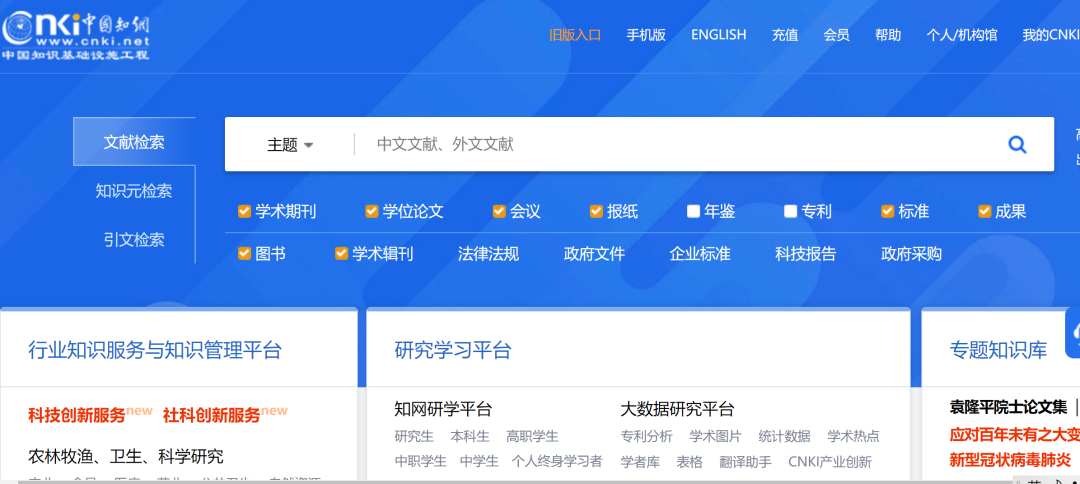Open the 高职学生 link
Screen dimensions: 1080x484
click(x=532, y=436)
